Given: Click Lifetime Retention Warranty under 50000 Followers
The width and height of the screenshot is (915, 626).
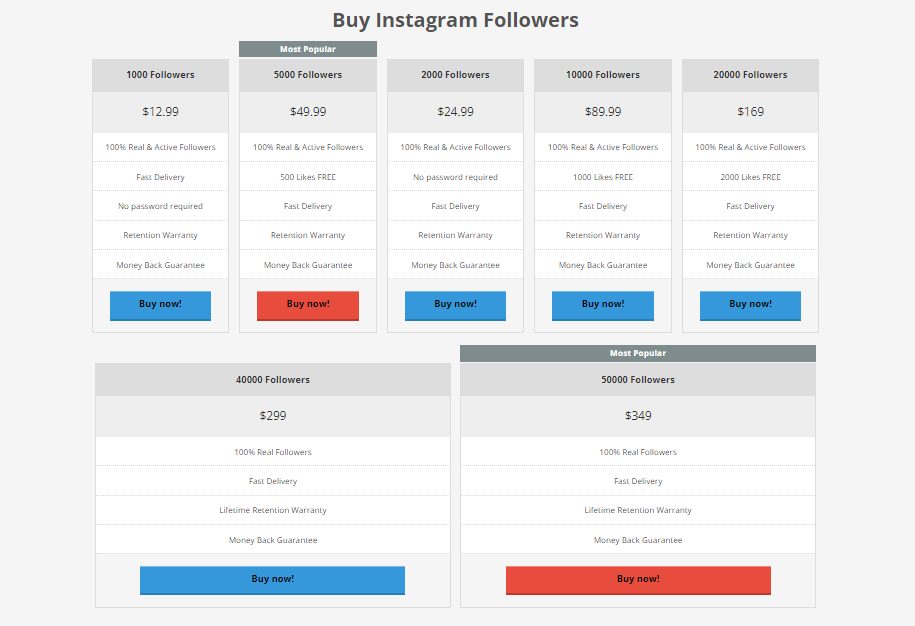Looking at the screenshot, I should (638, 510).
